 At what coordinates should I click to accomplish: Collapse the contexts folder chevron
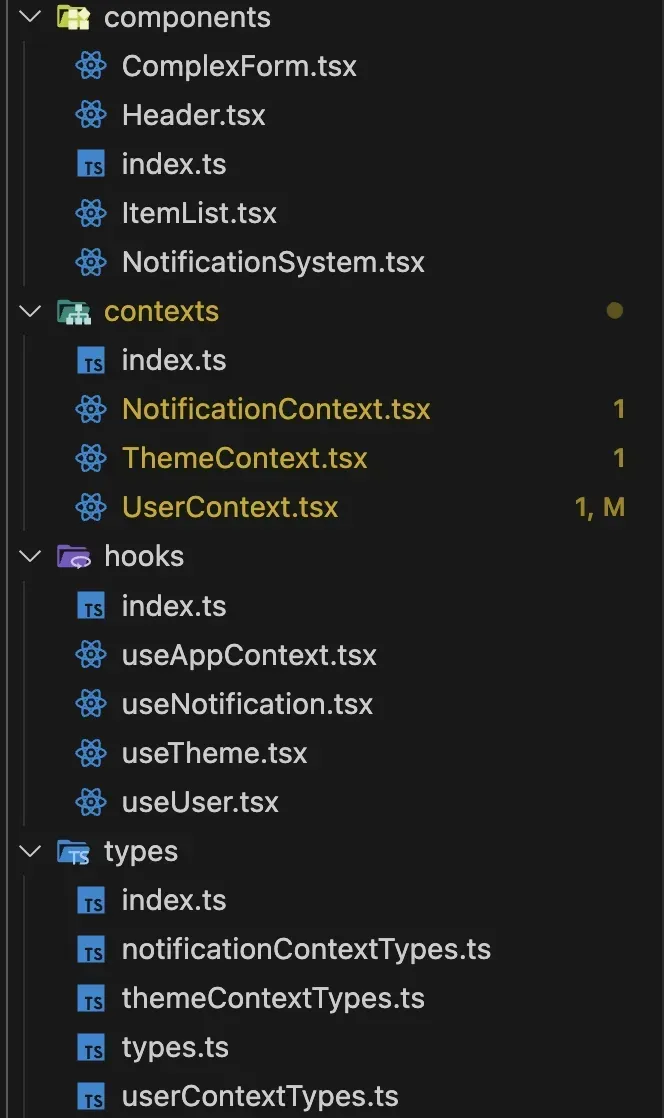[31, 312]
